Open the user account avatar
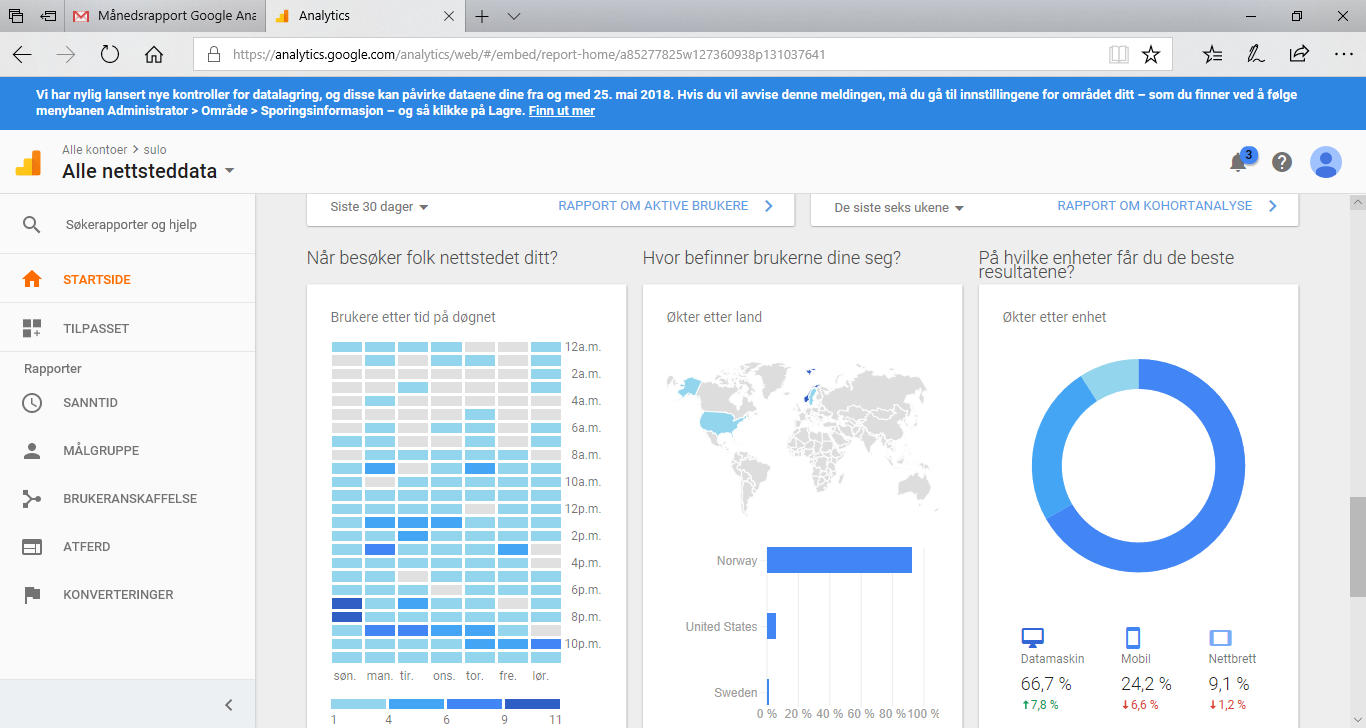The width and height of the screenshot is (1366, 728). [x=1326, y=162]
